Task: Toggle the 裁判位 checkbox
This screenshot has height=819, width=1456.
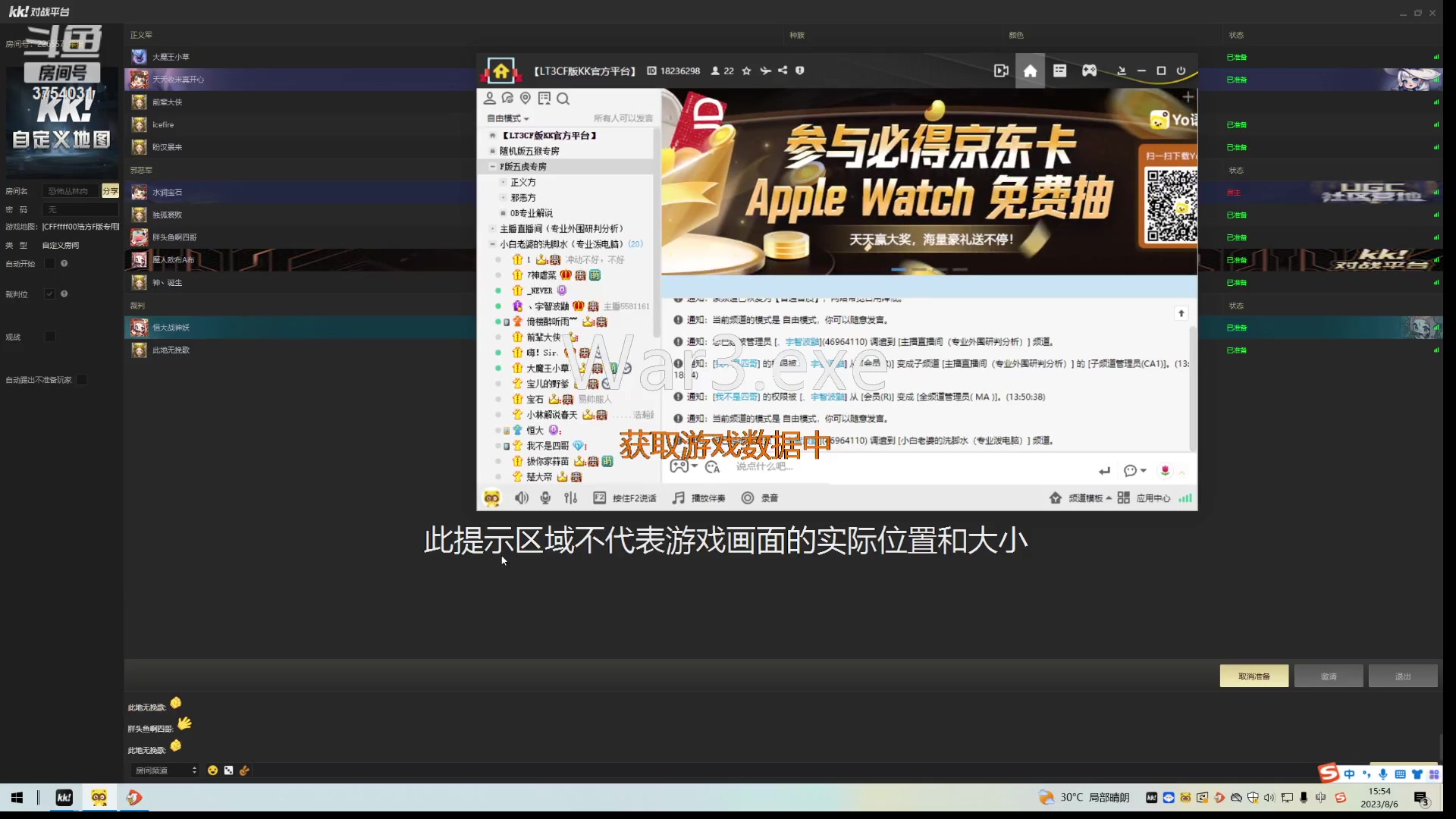Action: point(50,294)
